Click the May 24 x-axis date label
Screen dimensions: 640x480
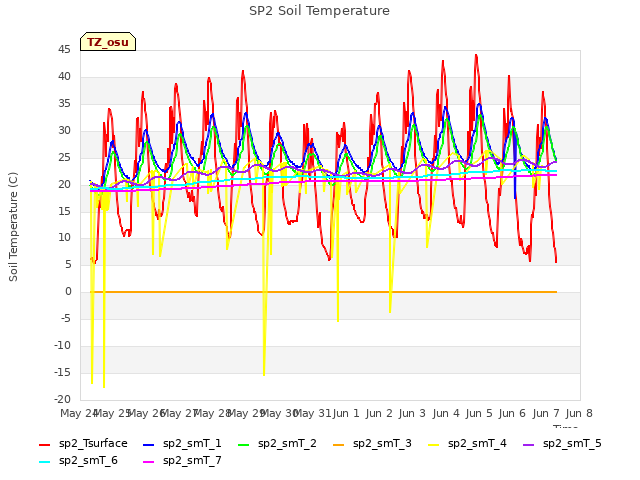(78, 413)
